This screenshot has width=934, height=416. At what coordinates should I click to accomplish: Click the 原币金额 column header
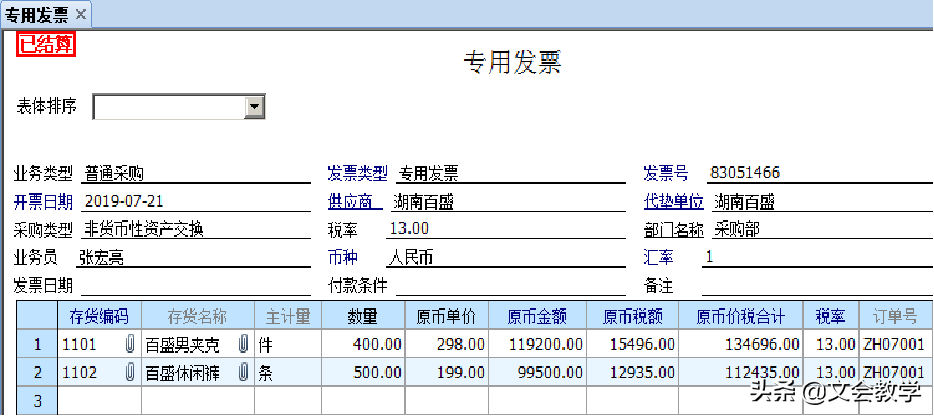538,316
